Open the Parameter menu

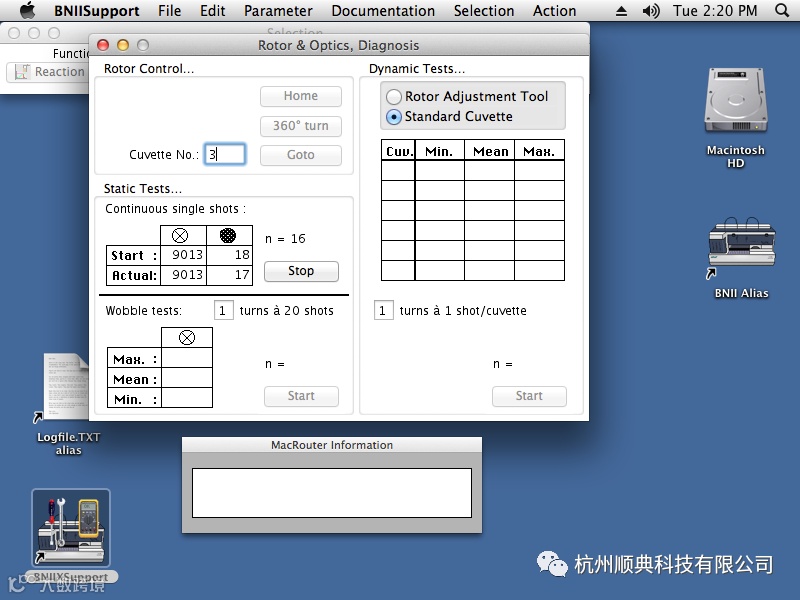tap(278, 11)
